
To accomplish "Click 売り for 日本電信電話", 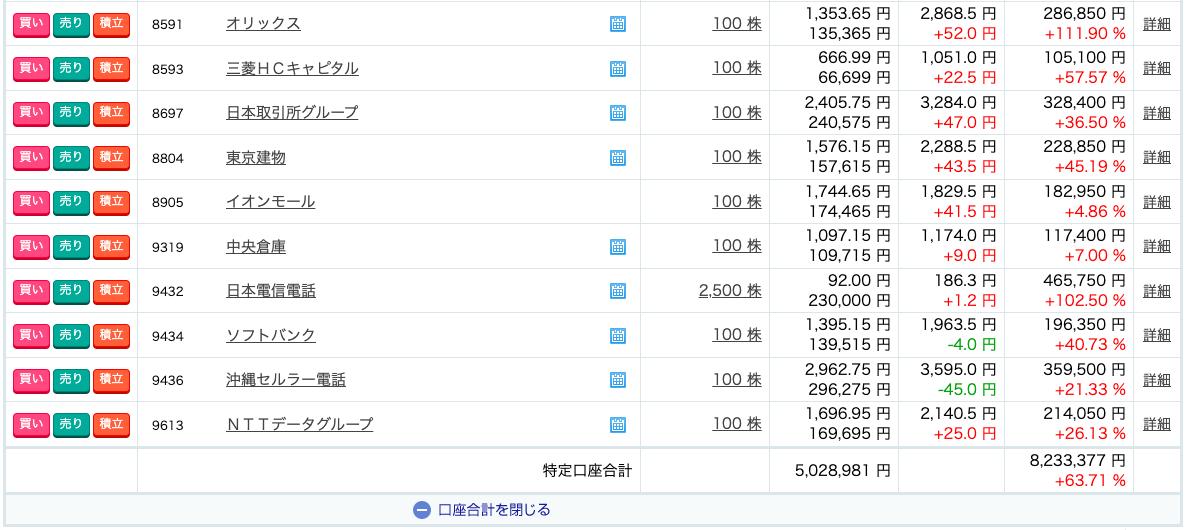I will (x=71, y=291).
